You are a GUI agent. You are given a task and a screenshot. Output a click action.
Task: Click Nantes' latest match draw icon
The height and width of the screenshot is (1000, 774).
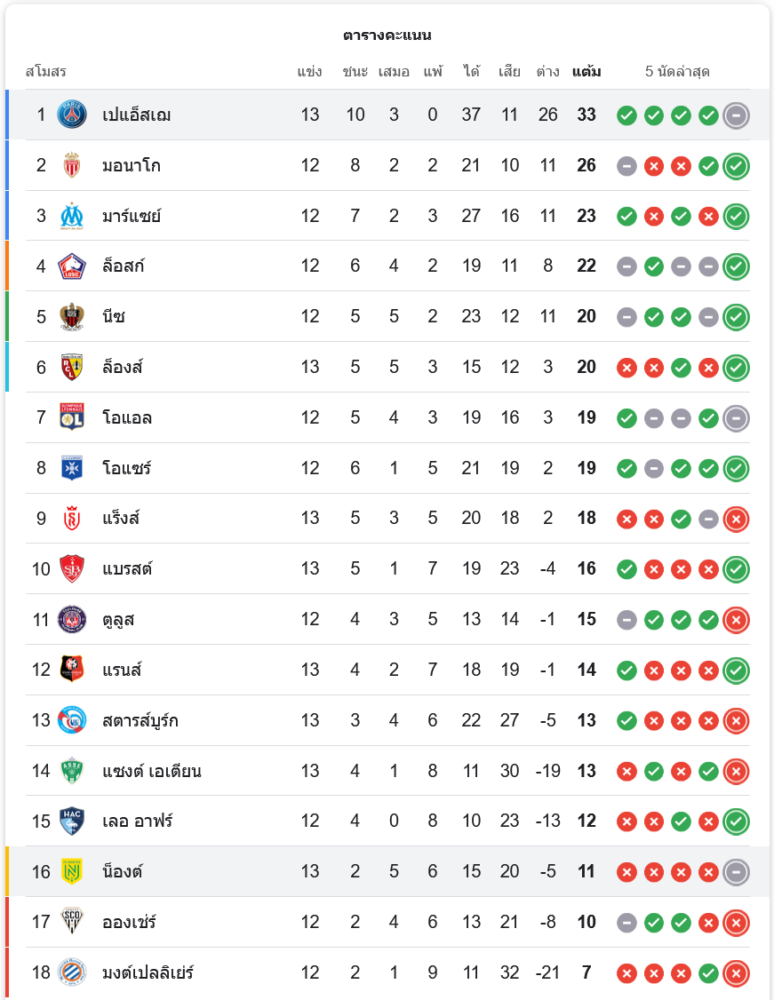coord(736,871)
